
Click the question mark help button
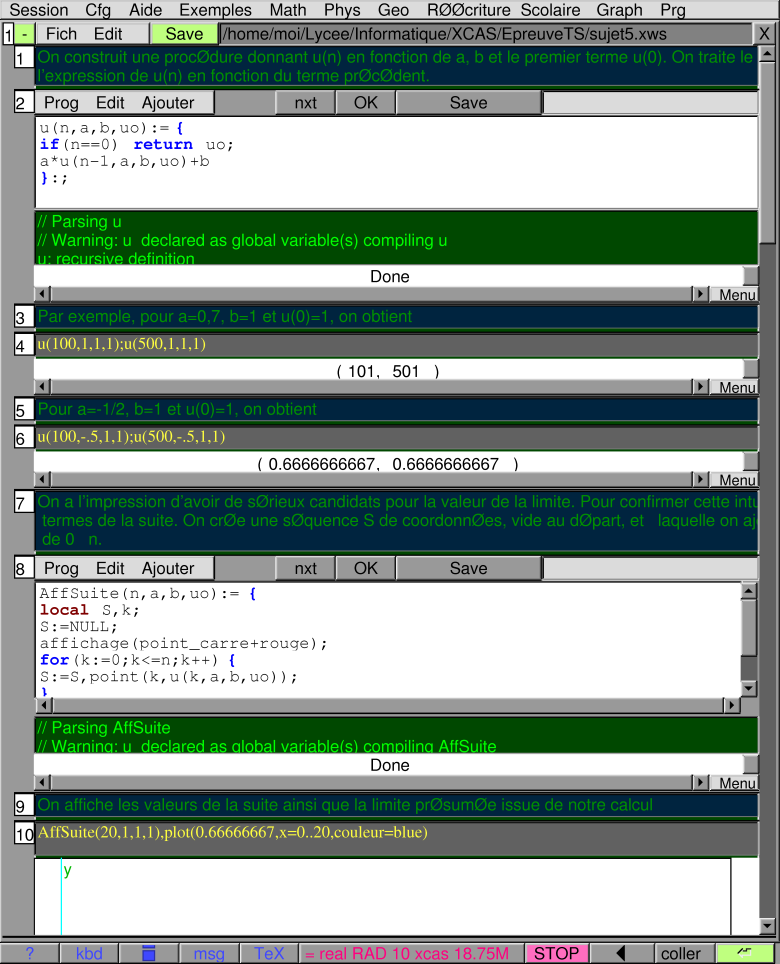pyautogui.click(x=30, y=954)
